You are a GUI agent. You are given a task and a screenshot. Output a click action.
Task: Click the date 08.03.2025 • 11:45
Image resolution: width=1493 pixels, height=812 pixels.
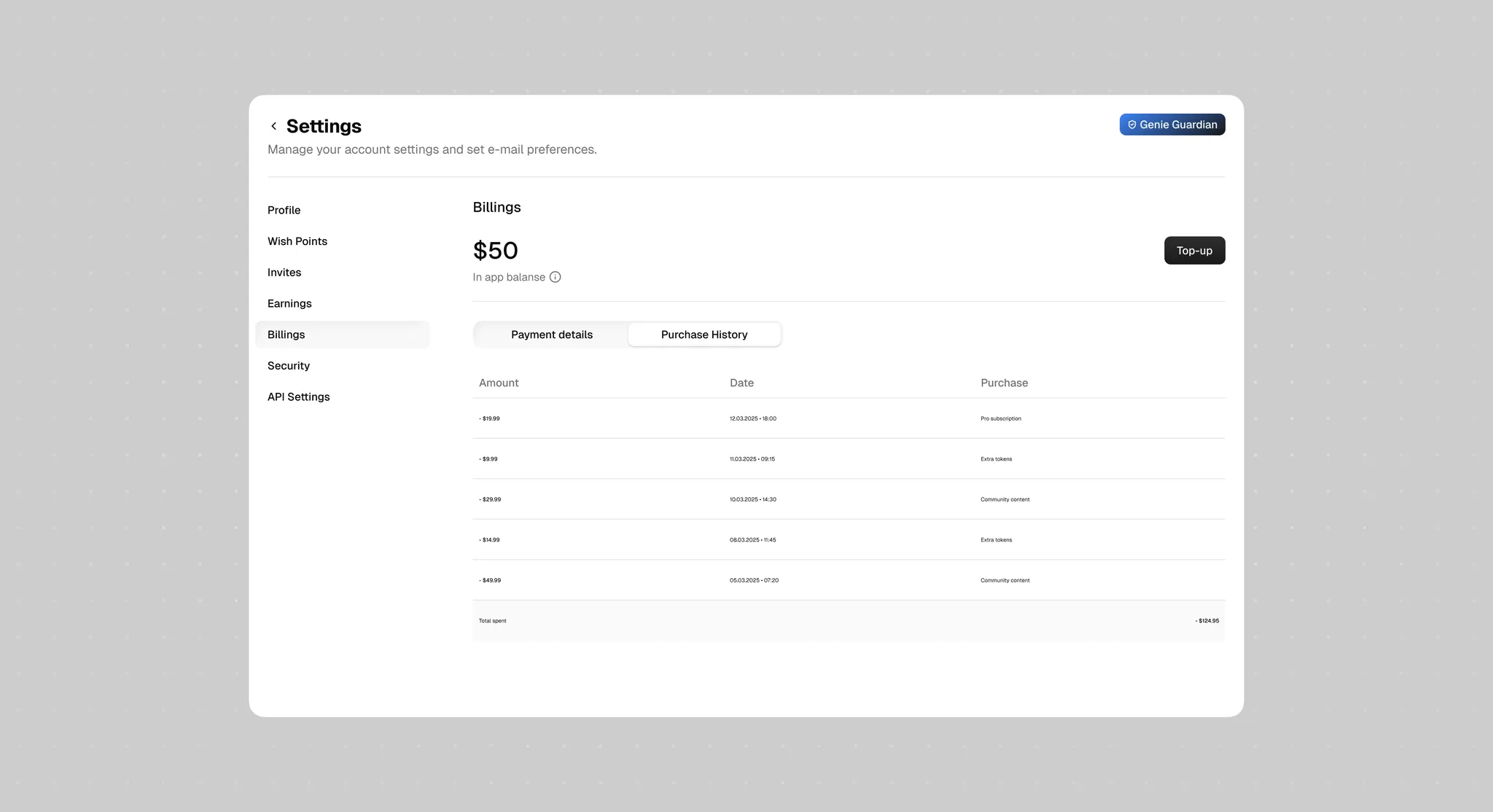tap(753, 540)
